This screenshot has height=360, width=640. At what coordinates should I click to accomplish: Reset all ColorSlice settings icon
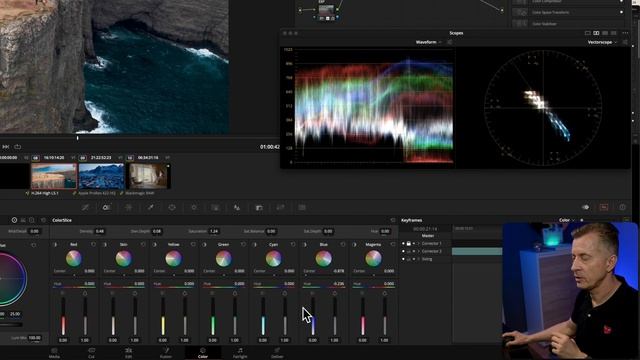pyautogui.click(x=393, y=220)
